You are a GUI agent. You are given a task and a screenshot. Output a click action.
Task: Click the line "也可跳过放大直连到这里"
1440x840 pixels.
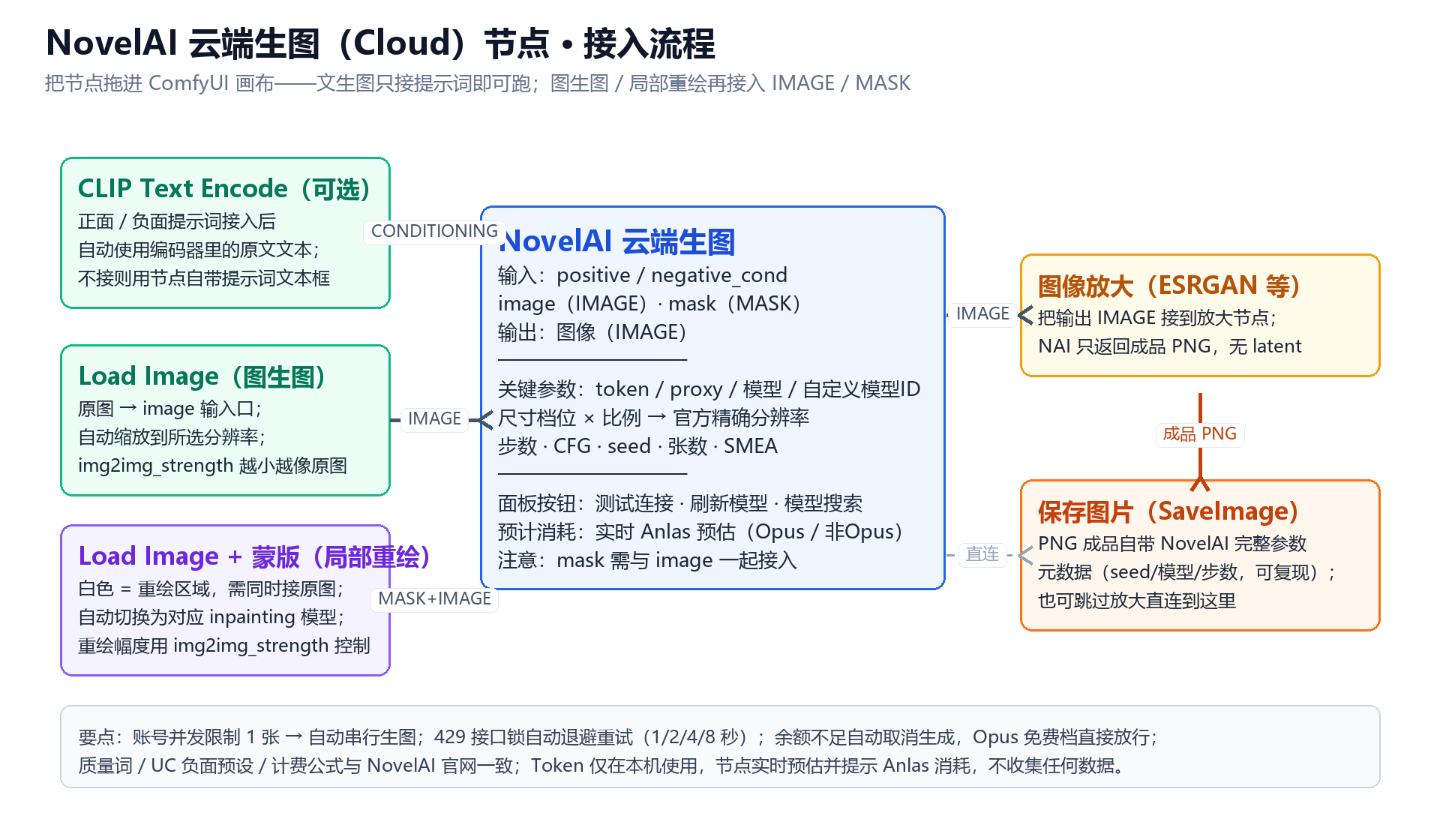point(1137,601)
